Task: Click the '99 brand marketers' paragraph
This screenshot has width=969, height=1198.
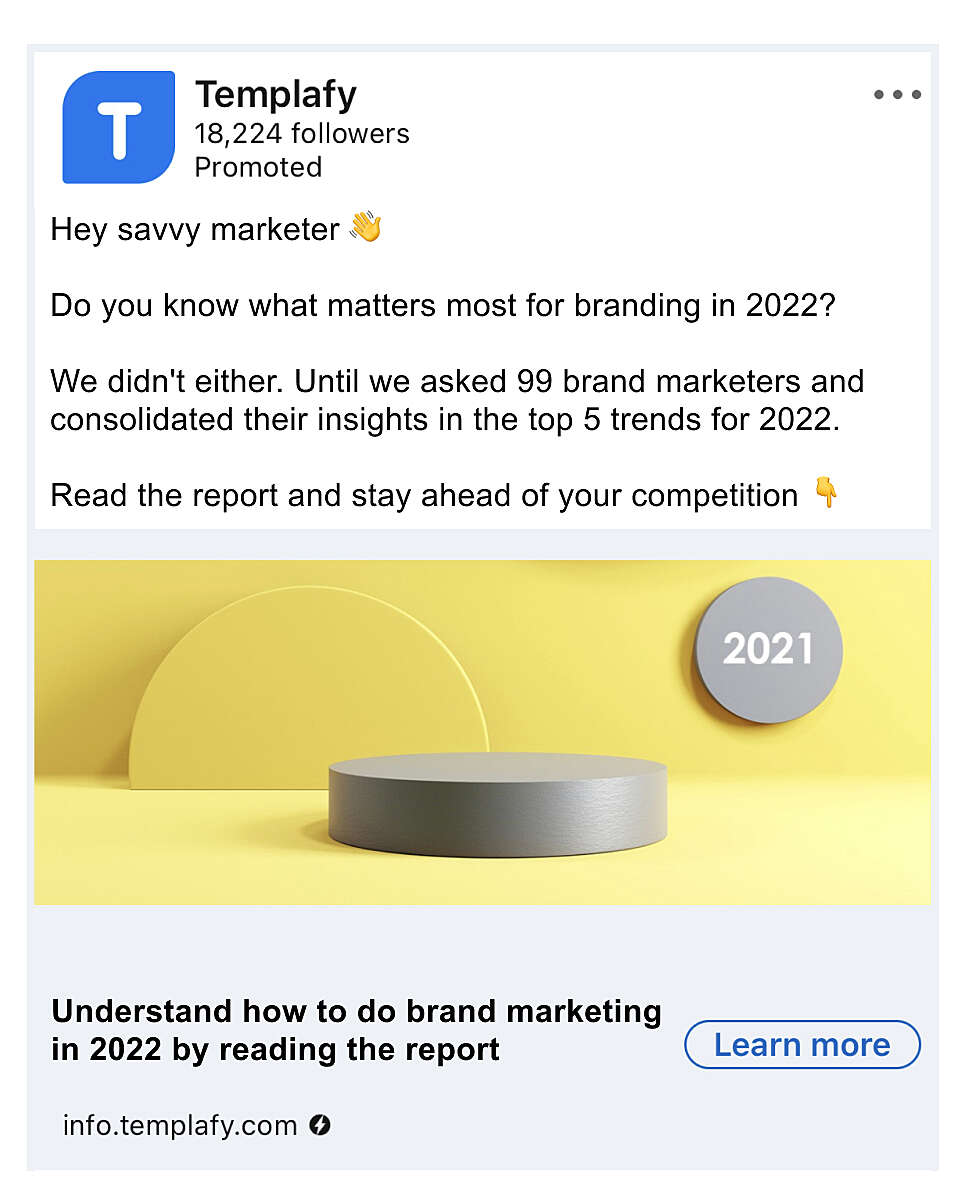Action: coord(457,400)
